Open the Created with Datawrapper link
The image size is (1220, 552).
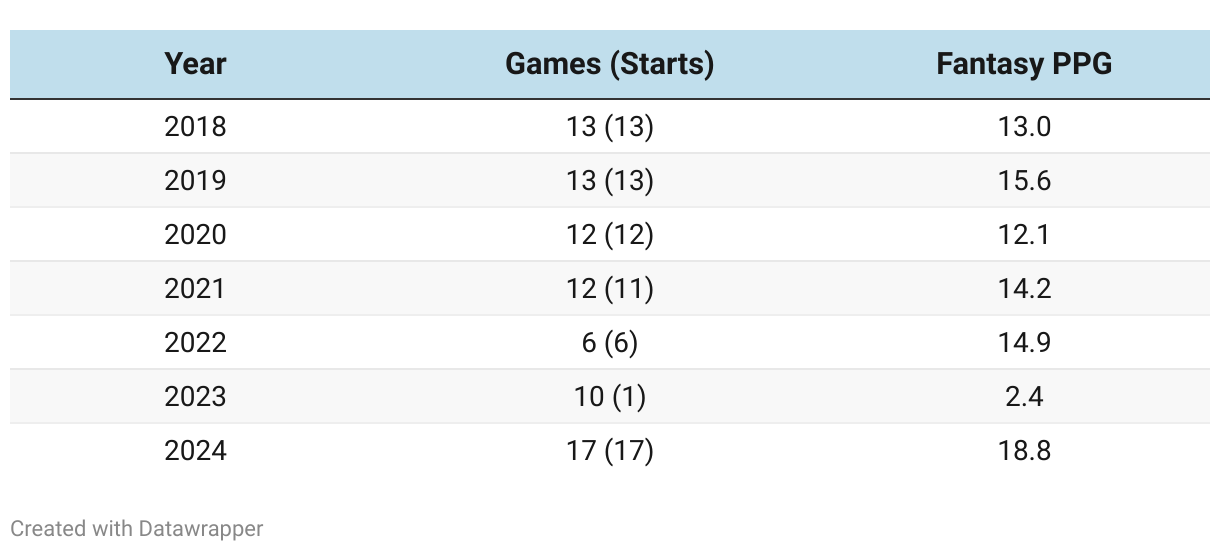point(137,528)
